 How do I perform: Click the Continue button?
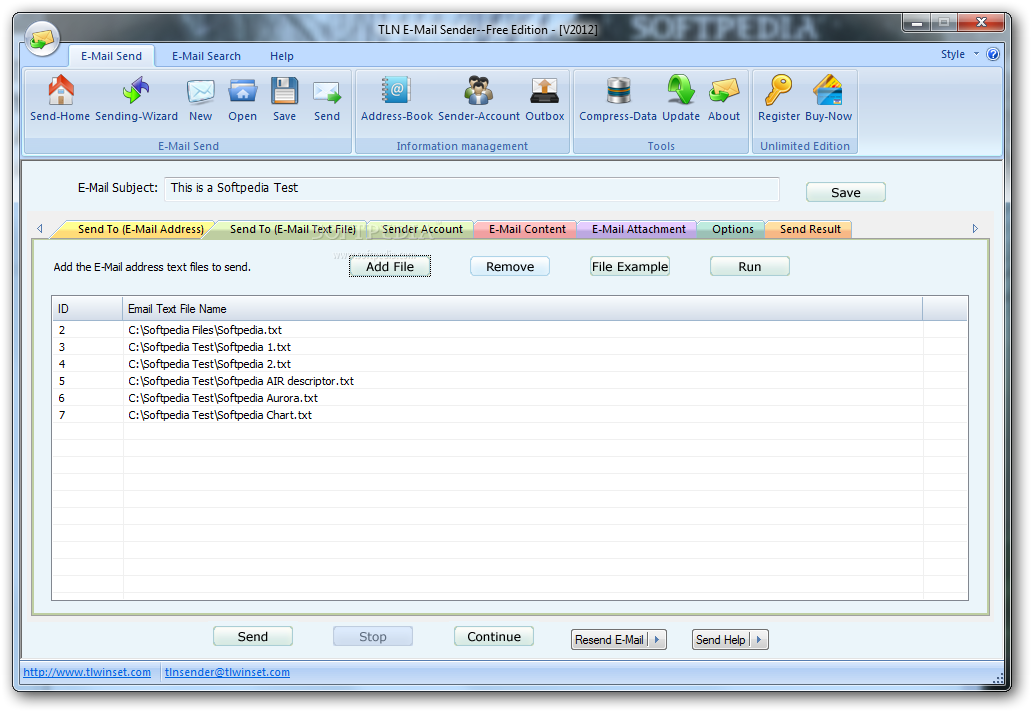coord(494,636)
